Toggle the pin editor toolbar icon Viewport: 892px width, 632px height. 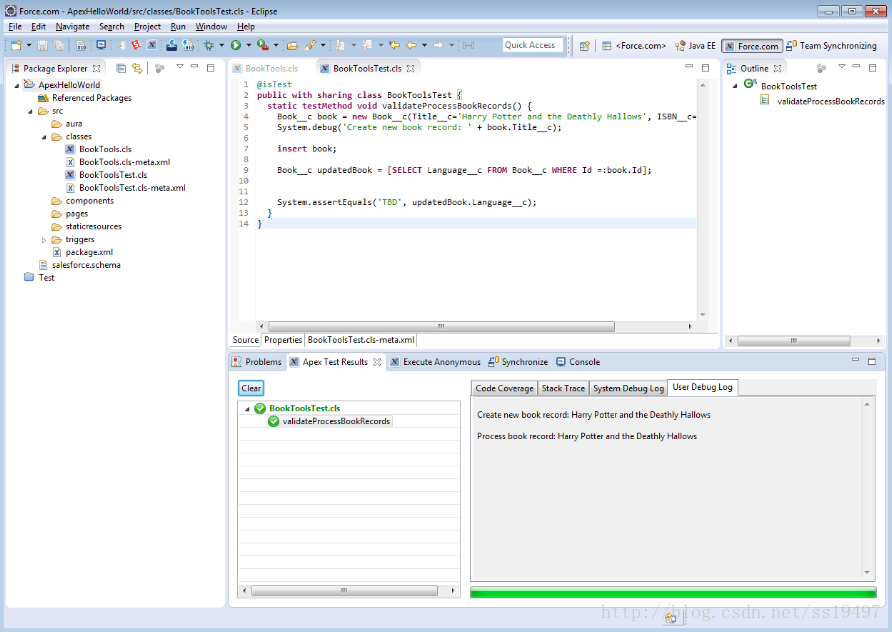[x=468, y=46]
